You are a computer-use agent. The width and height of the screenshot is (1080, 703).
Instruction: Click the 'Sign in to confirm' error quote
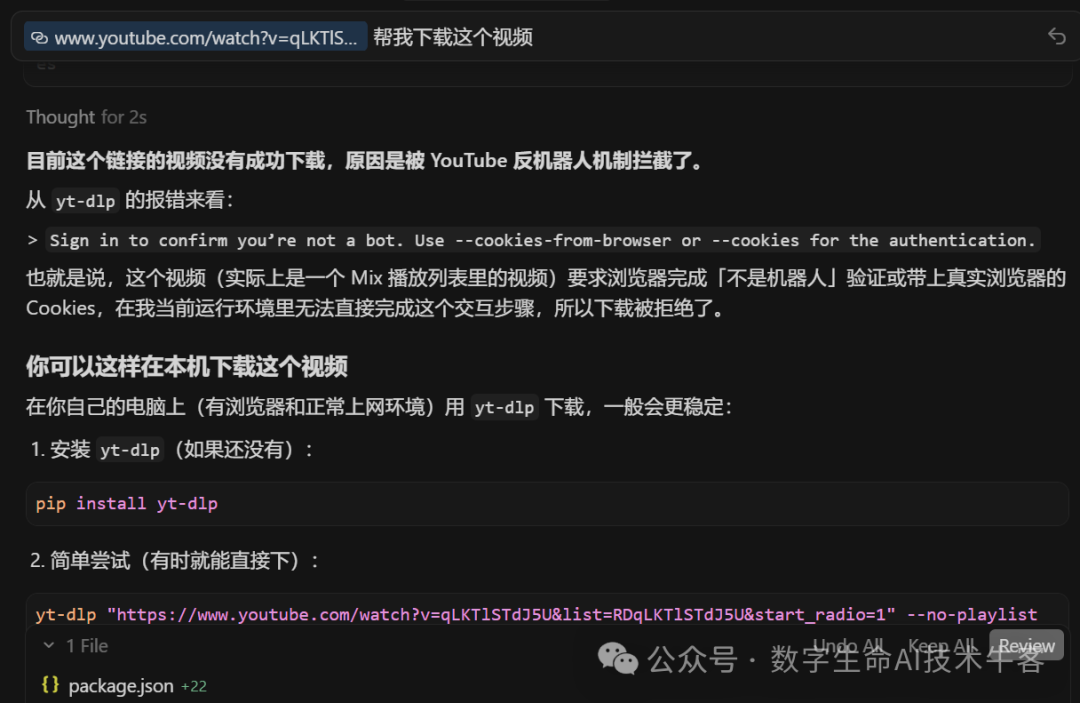pos(542,240)
